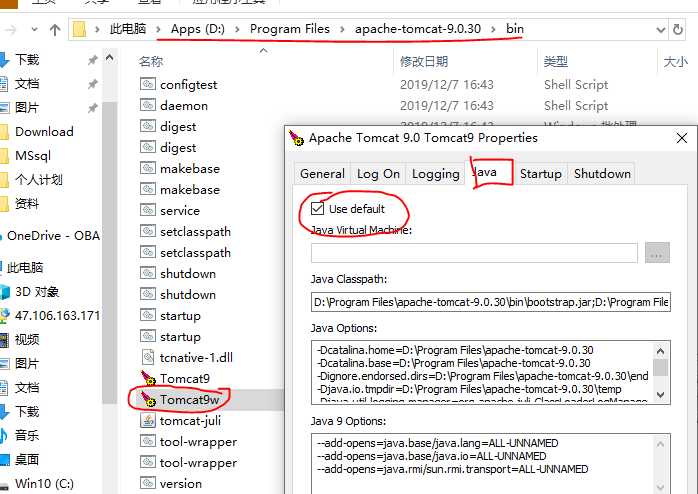Viewport: 698px width, 494px height.
Task: Expand the chevron after Program Files
Action: click(342, 29)
